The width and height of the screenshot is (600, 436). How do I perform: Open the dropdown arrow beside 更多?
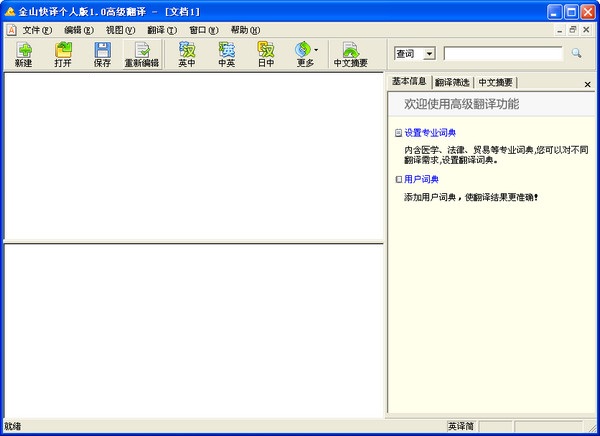[x=316, y=50]
